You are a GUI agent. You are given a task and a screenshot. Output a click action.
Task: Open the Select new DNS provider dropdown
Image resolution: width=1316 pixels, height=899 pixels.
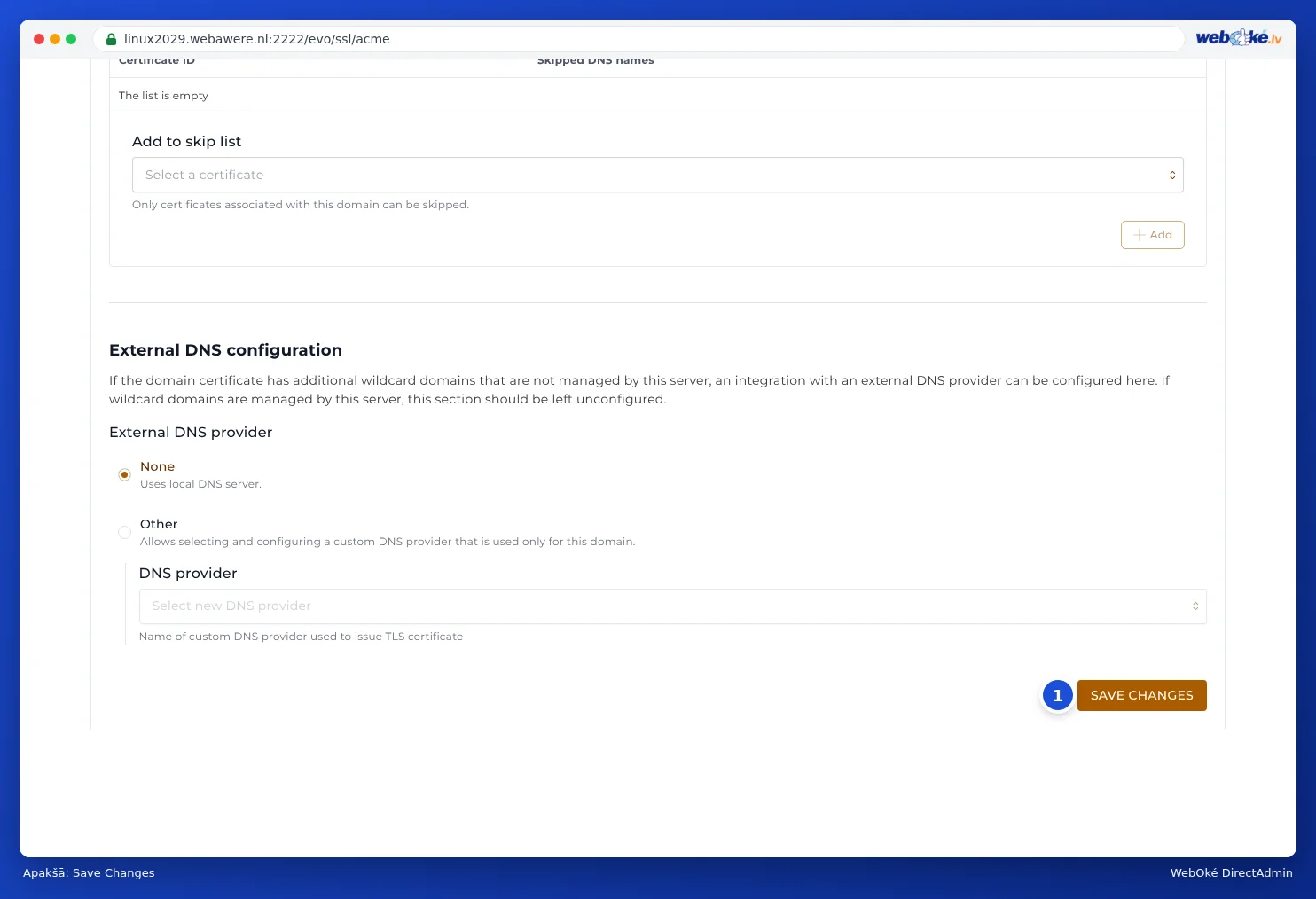[672, 606]
